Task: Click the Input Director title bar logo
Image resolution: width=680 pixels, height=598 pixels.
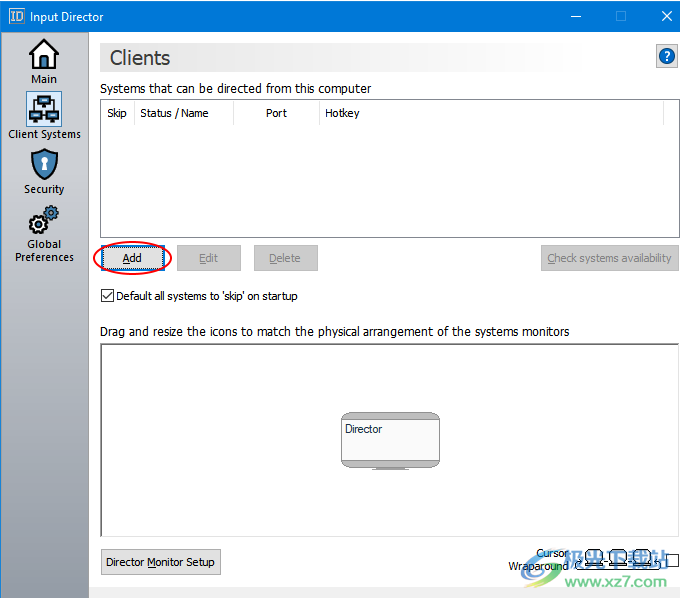Action: tap(16, 16)
